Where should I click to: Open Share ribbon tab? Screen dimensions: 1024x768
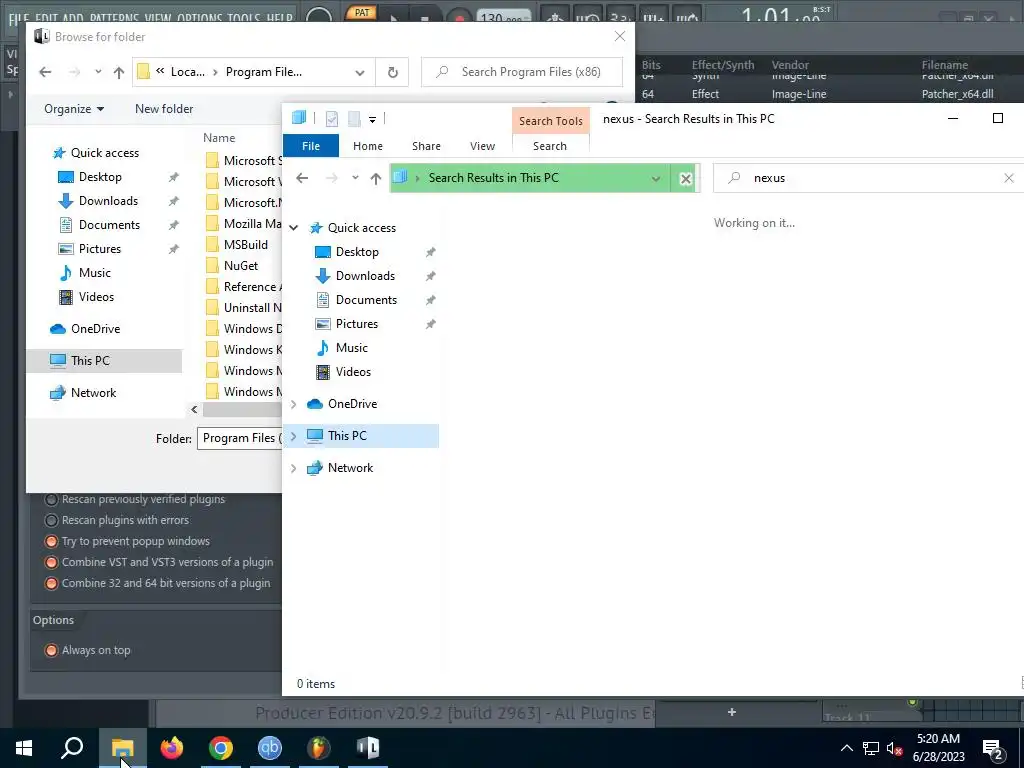pos(426,146)
